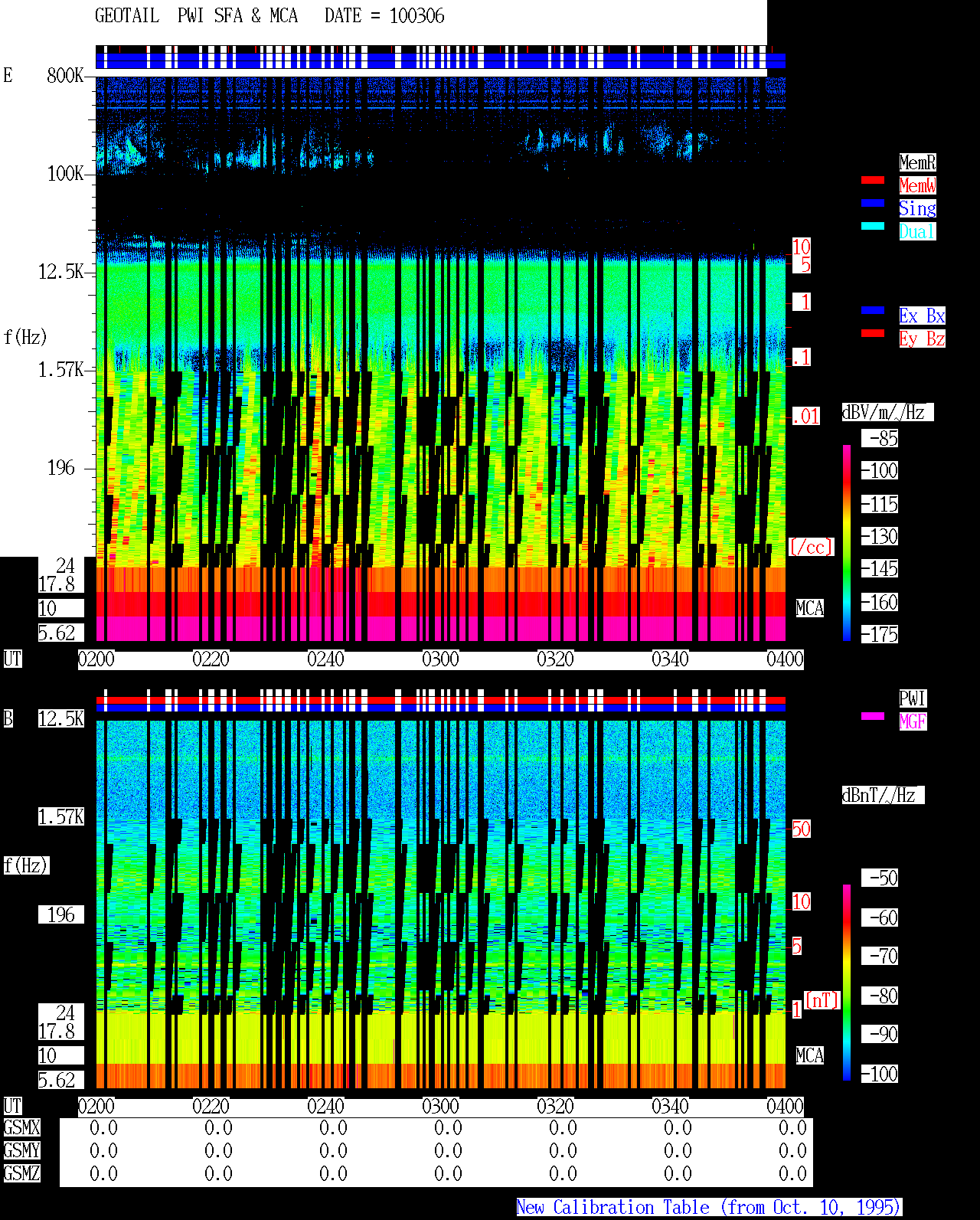Image resolution: width=980 pixels, height=1220 pixels.
Task: Click the GEOTAIL word in the title
Action: point(127,16)
